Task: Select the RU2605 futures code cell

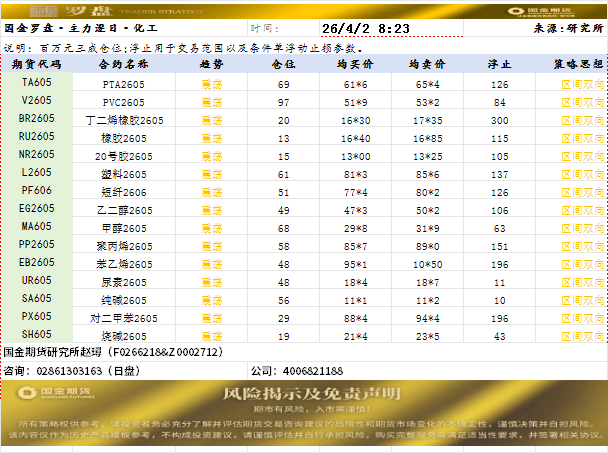Action: pyautogui.click(x=36, y=136)
